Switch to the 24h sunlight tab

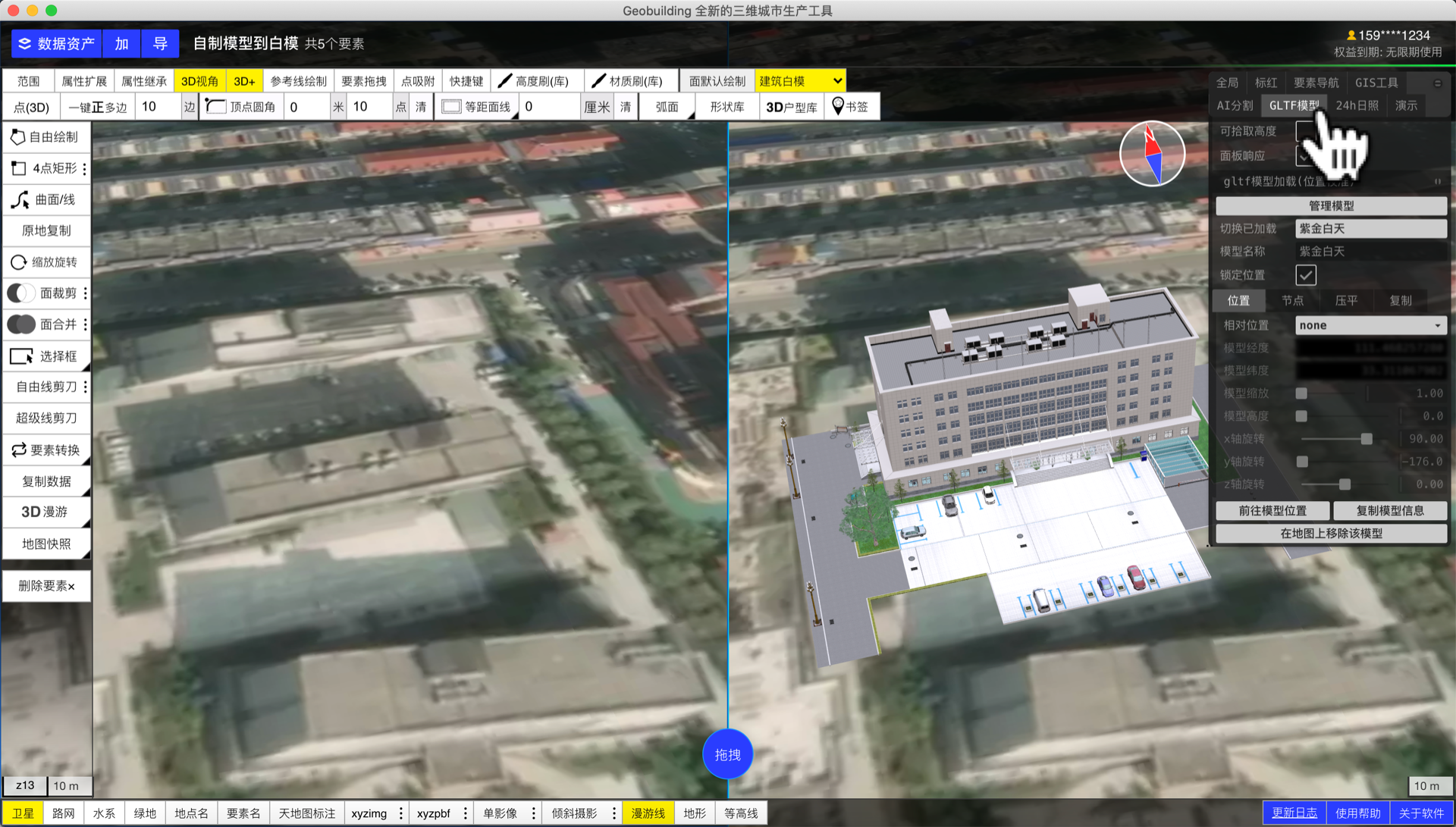point(1357,105)
